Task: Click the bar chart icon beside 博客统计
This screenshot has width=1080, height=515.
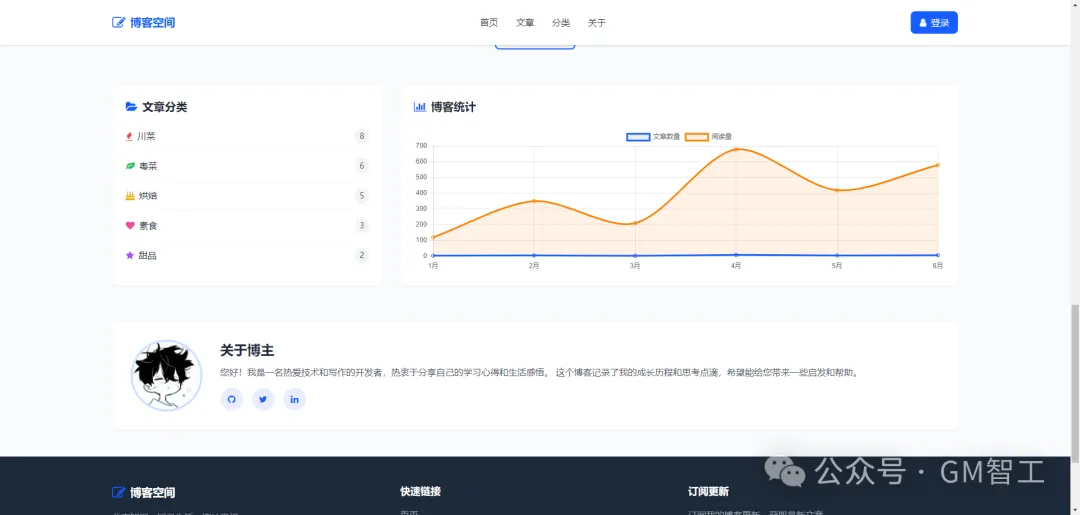Action: click(420, 107)
